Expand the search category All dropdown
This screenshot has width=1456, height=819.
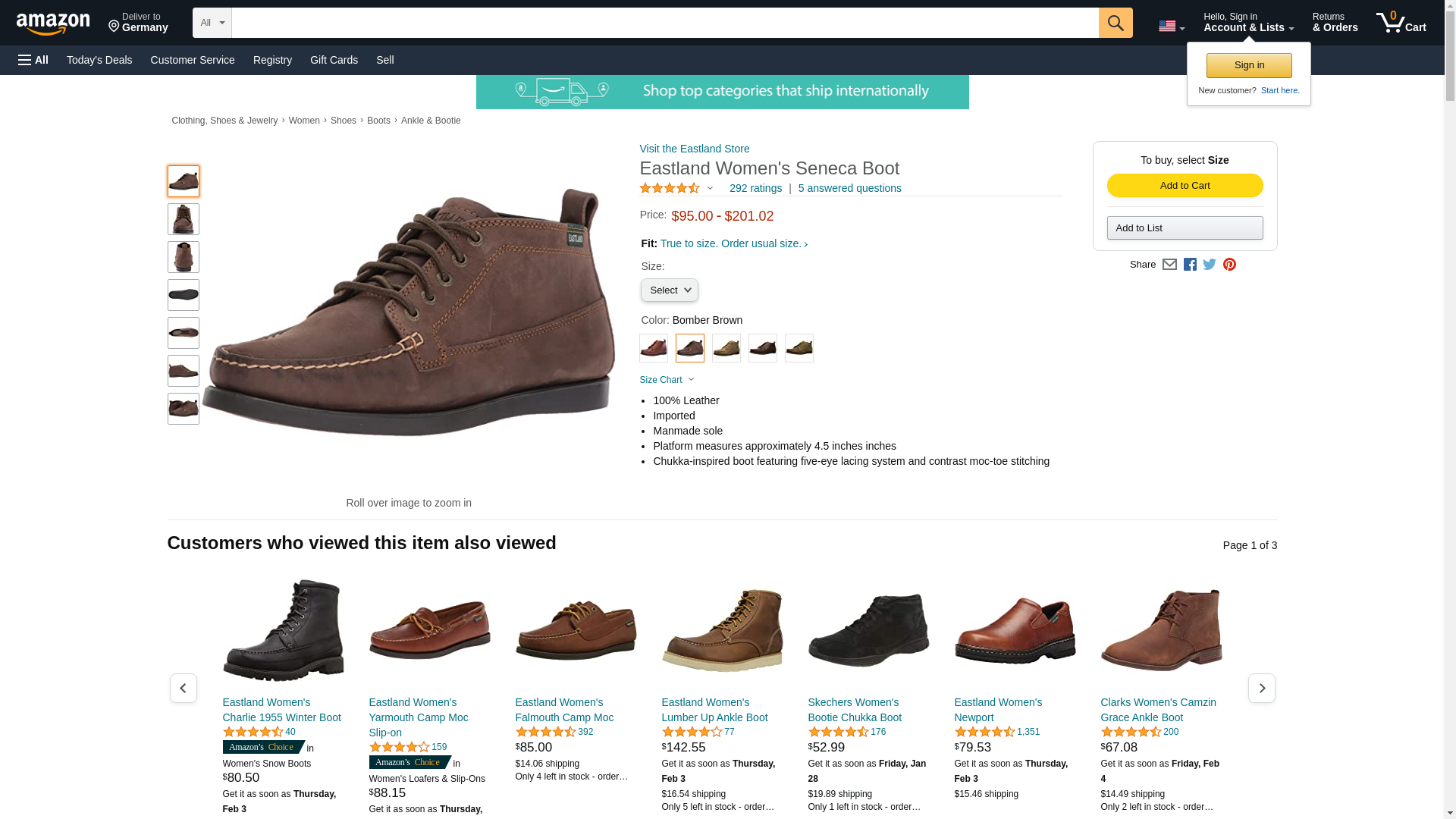click(212, 23)
